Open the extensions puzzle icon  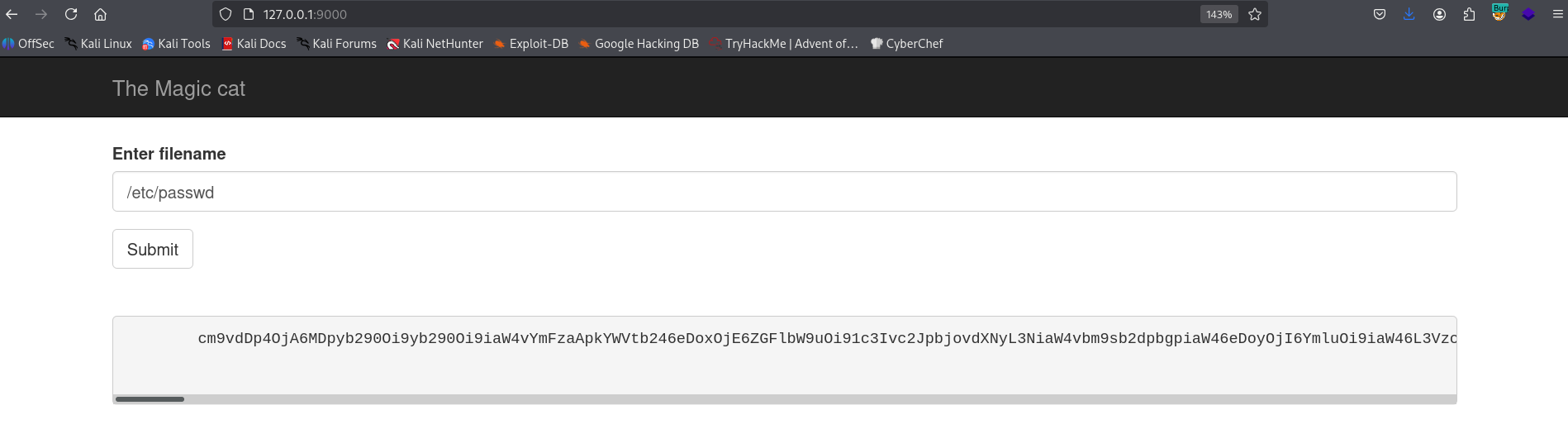click(x=1469, y=14)
